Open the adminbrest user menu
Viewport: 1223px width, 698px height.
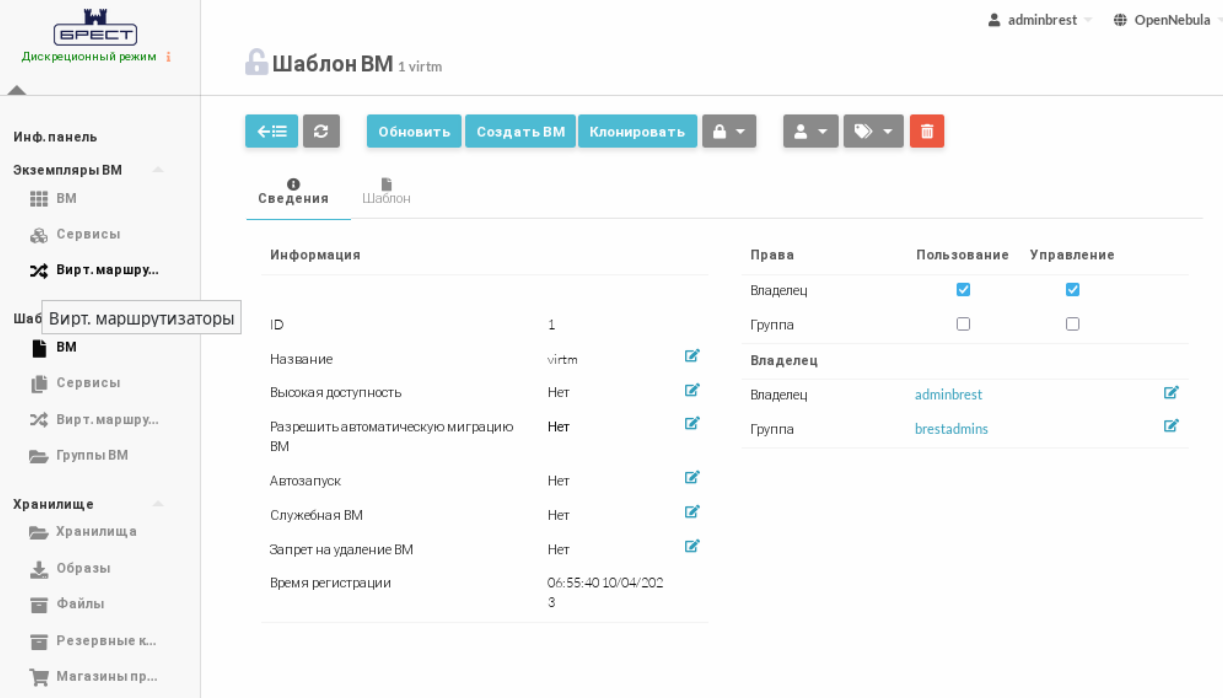(x=1039, y=20)
